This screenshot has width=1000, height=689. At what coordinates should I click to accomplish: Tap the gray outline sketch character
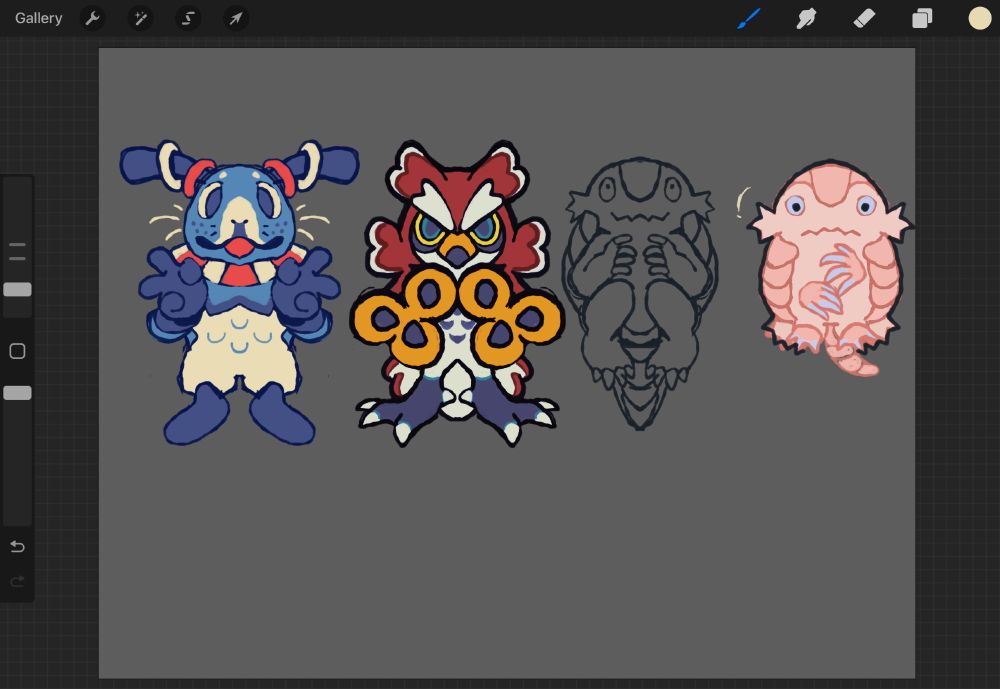[640, 293]
